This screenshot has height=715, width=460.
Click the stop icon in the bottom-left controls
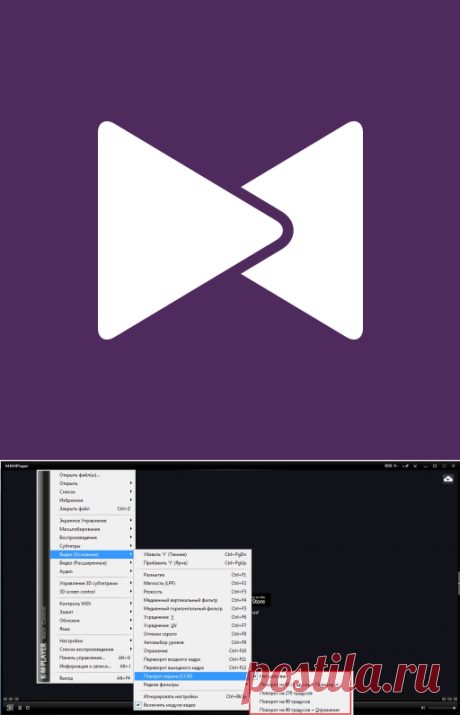pyautogui.click(x=20, y=708)
